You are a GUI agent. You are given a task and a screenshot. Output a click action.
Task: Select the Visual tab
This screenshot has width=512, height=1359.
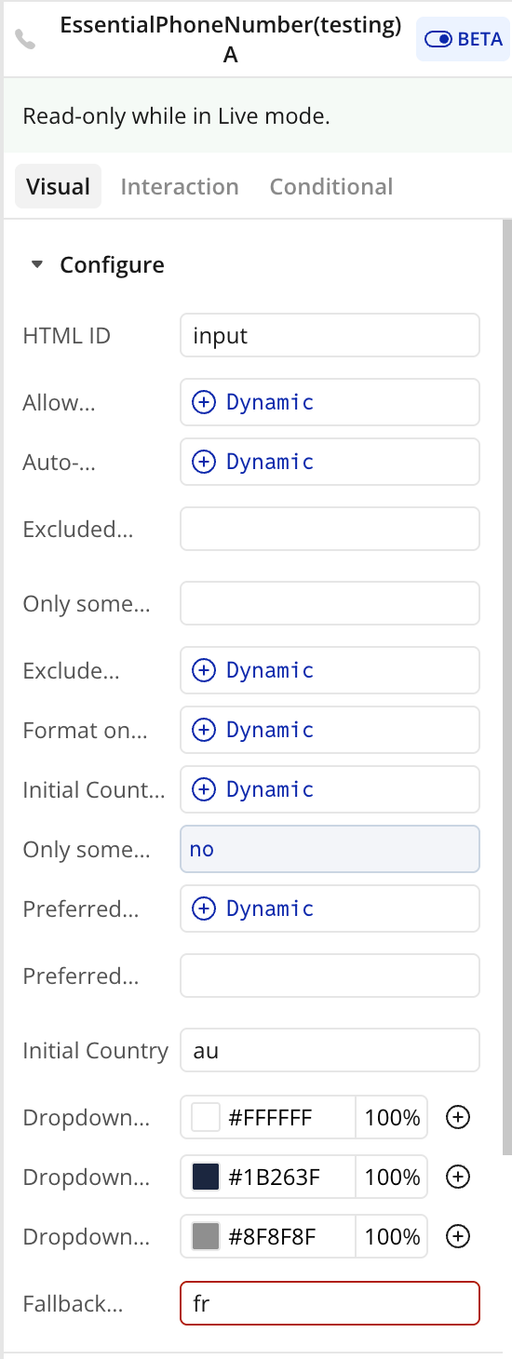coord(58,187)
